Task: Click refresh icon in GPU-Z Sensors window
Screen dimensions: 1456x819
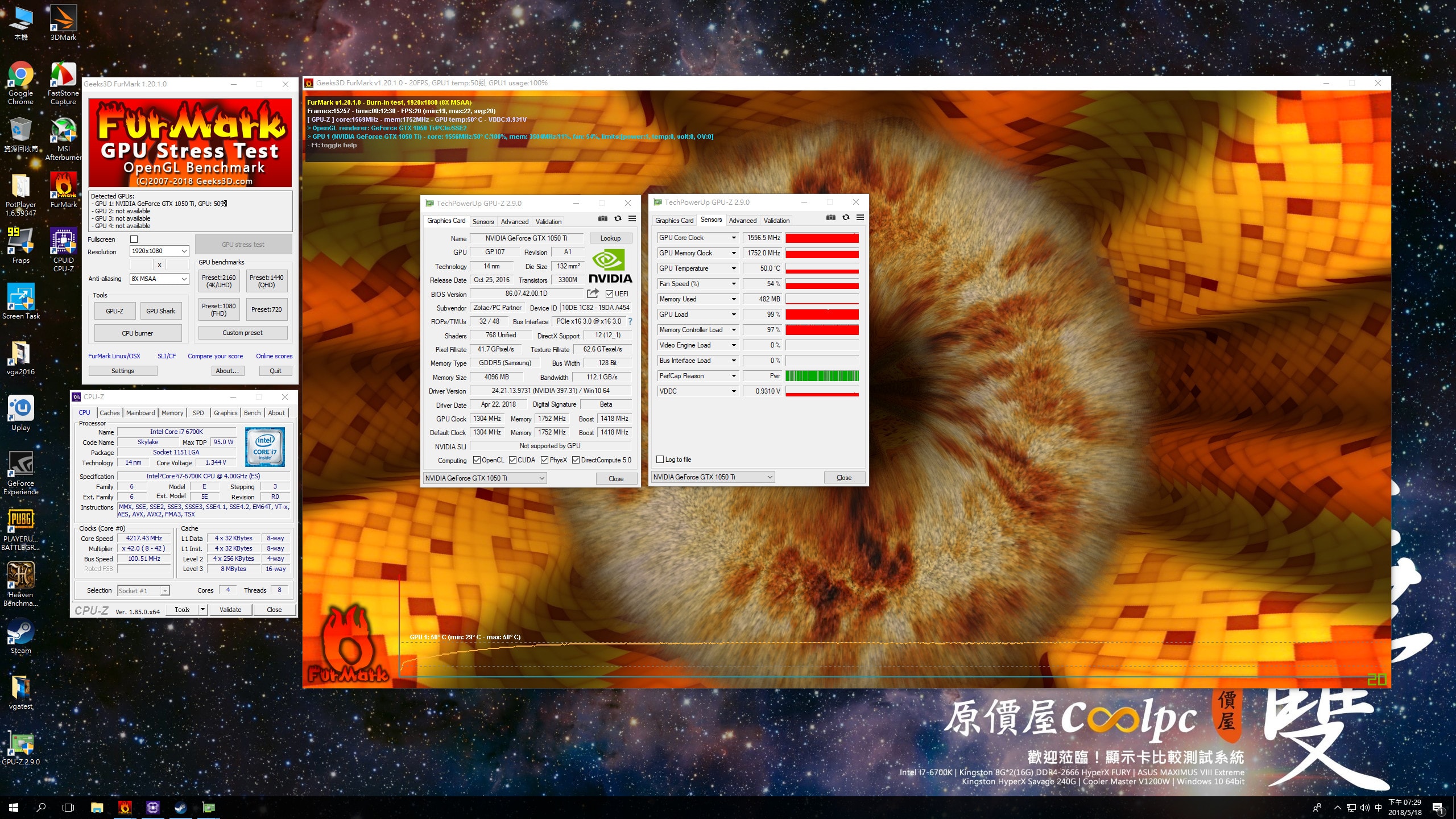Action: pyautogui.click(x=846, y=217)
